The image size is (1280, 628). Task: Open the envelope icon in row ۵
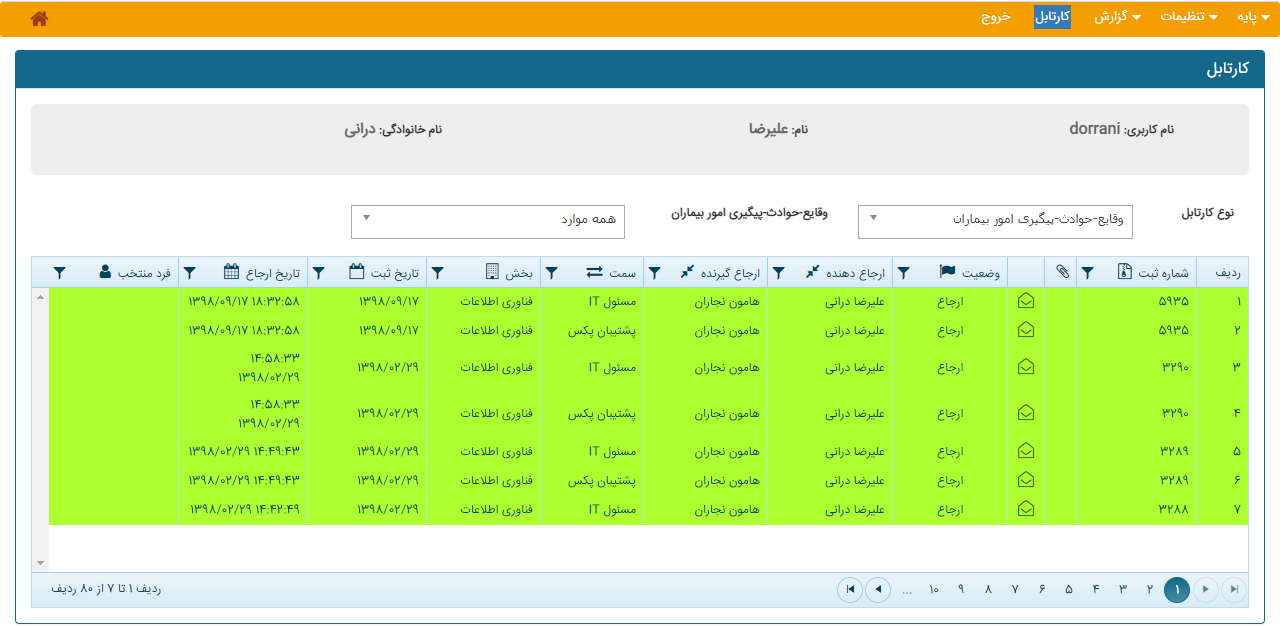click(1025, 450)
